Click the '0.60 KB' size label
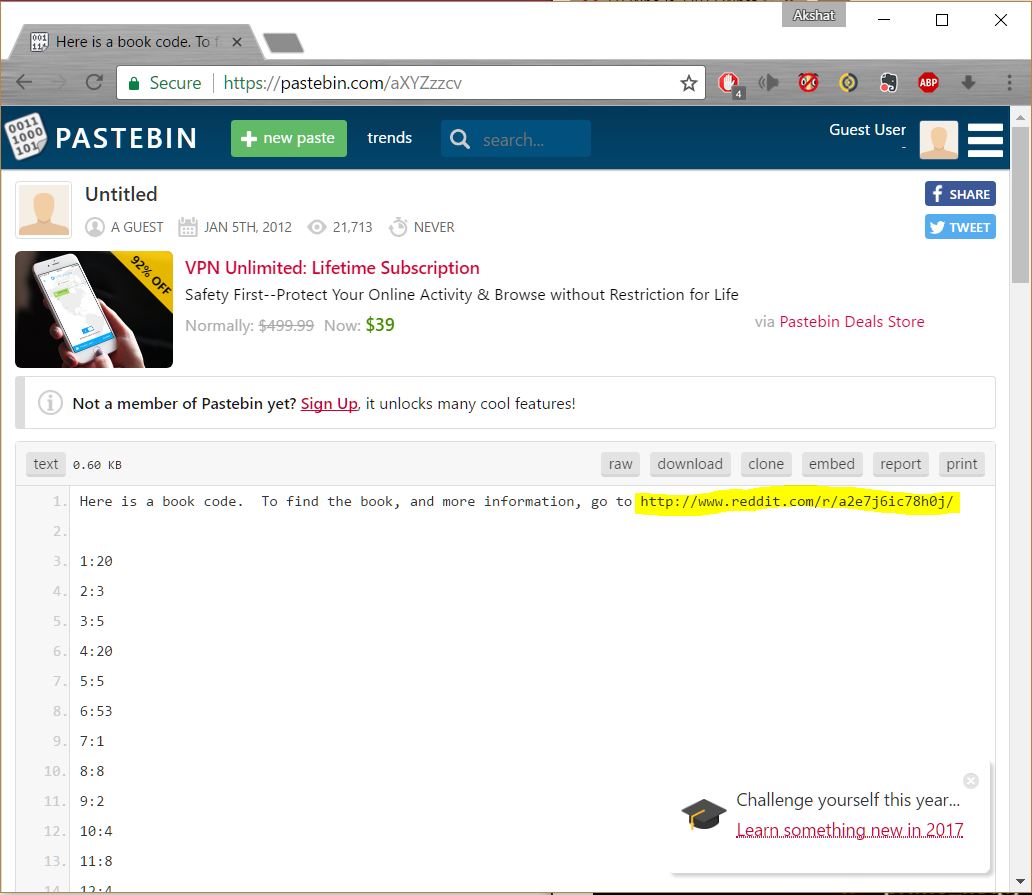This screenshot has width=1032, height=895. [97, 465]
